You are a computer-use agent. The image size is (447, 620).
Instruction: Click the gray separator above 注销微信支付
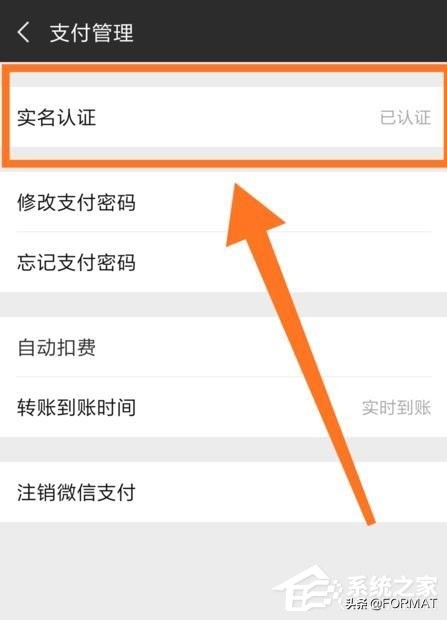[224, 449]
